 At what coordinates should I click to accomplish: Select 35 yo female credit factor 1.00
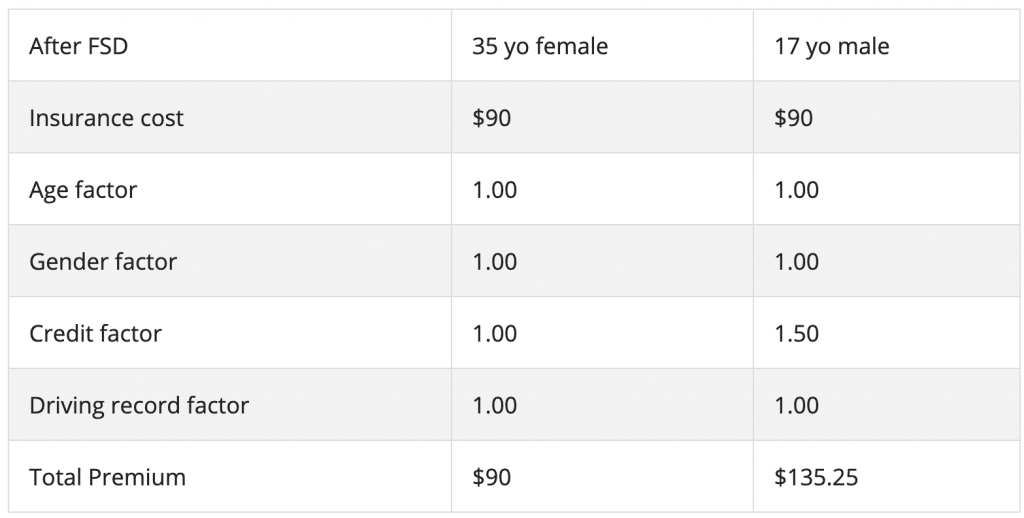(x=495, y=334)
